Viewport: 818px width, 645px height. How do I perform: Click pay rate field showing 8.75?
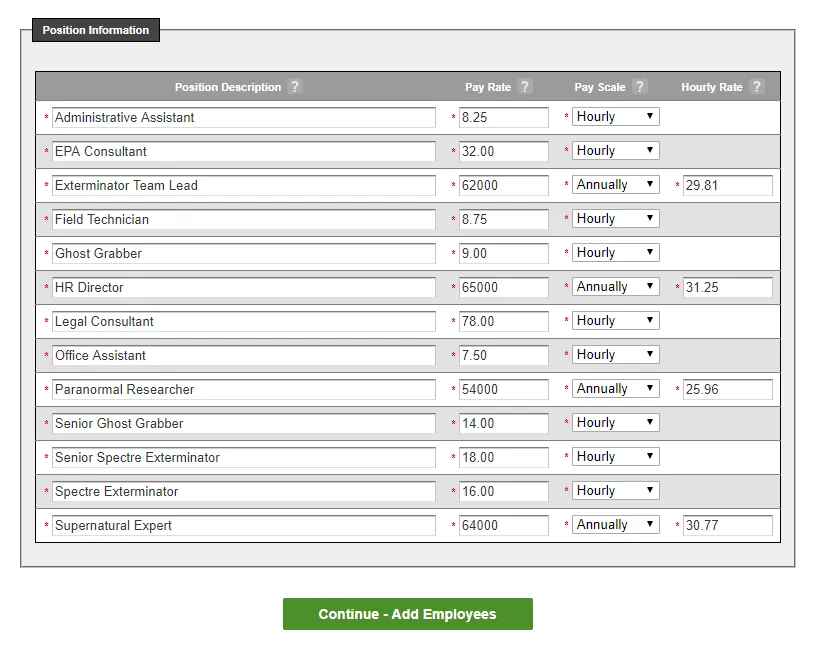pos(504,219)
